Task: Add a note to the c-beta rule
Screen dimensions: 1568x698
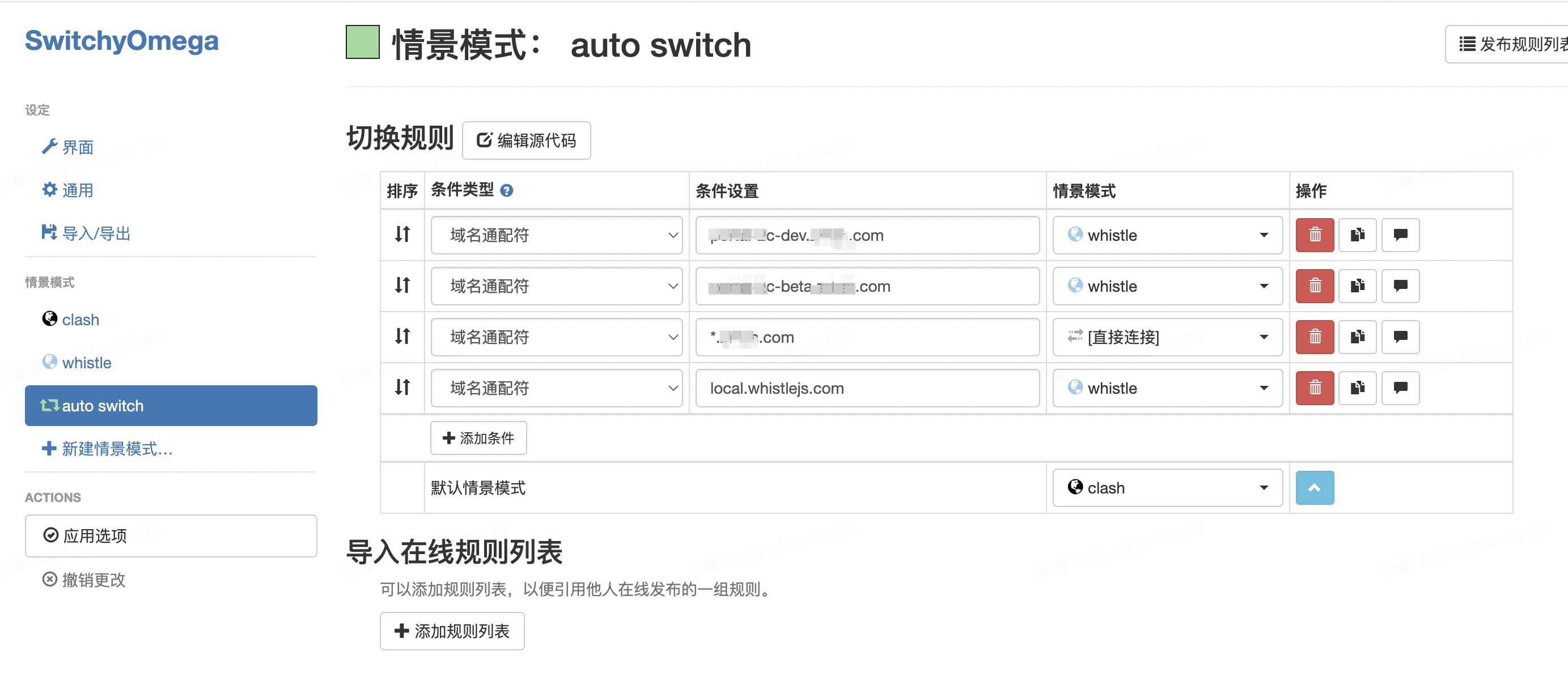Action: (1401, 286)
